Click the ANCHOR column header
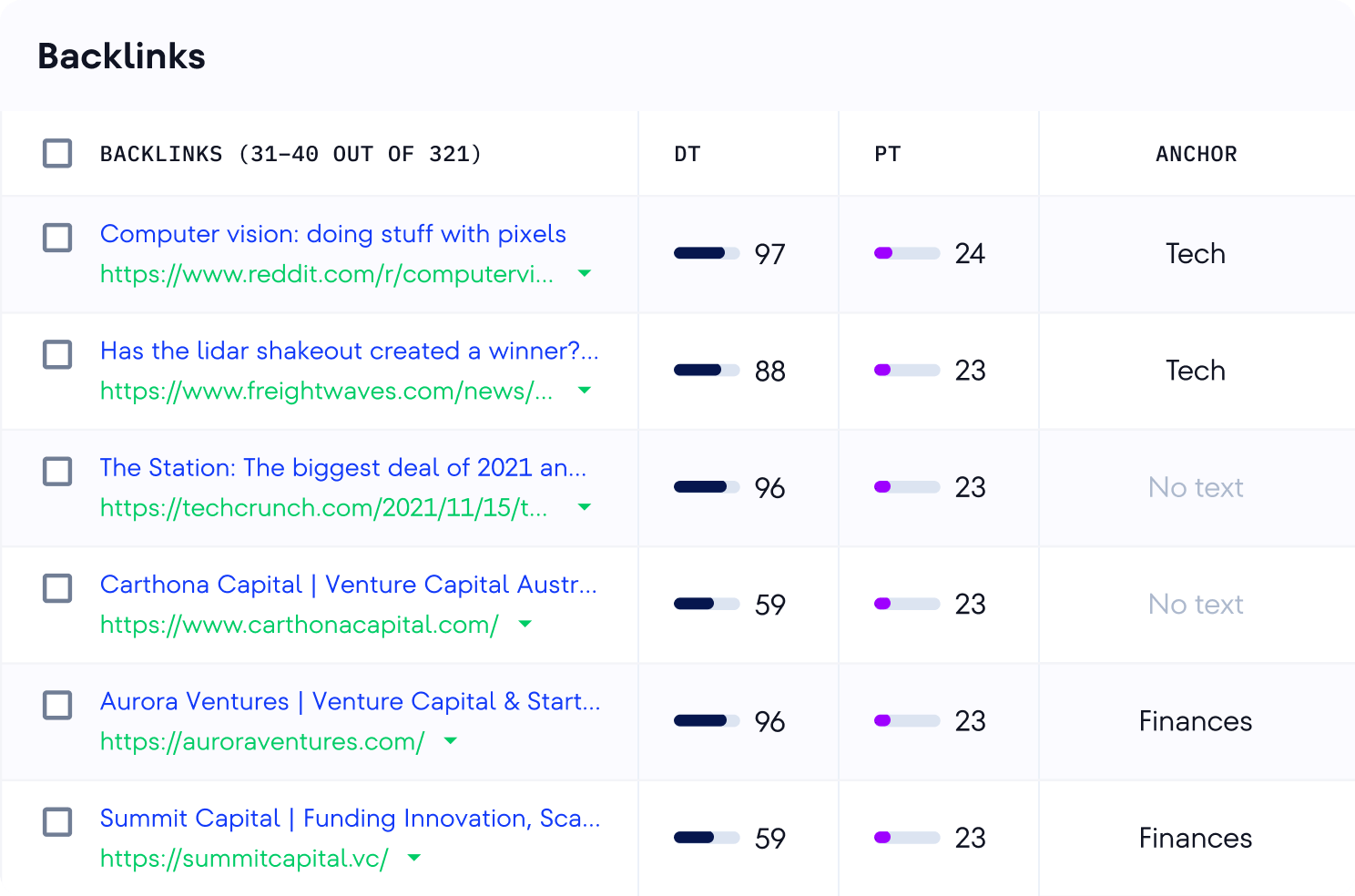The image size is (1355, 896). click(1196, 154)
